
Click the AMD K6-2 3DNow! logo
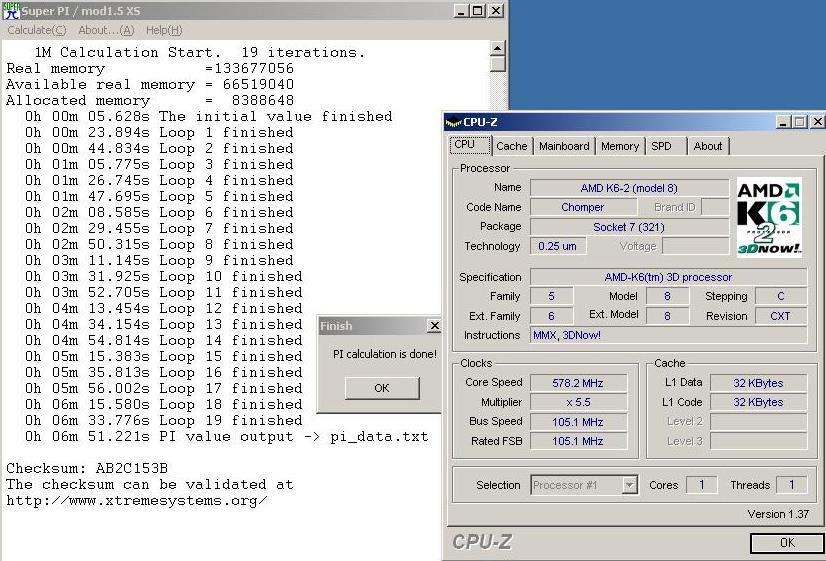(x=769, y=217)
